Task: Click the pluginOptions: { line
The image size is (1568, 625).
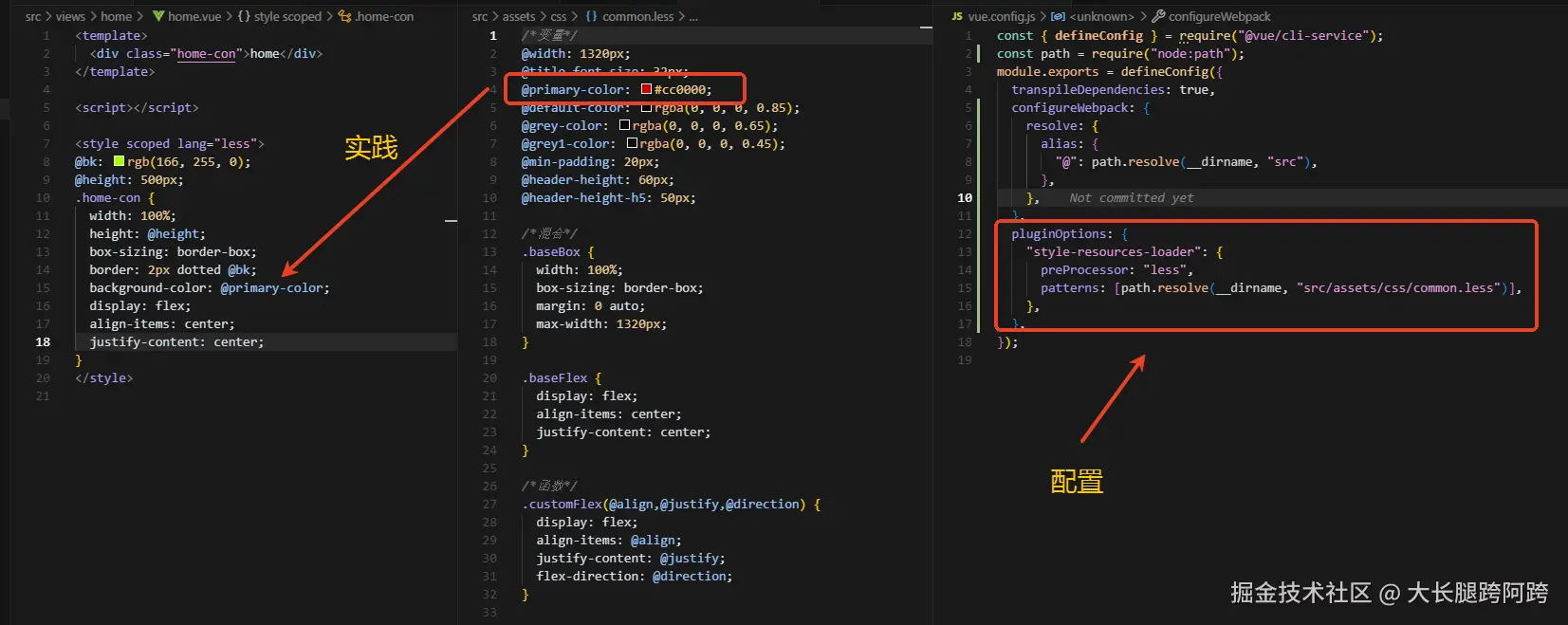Action: [1069, 233]
